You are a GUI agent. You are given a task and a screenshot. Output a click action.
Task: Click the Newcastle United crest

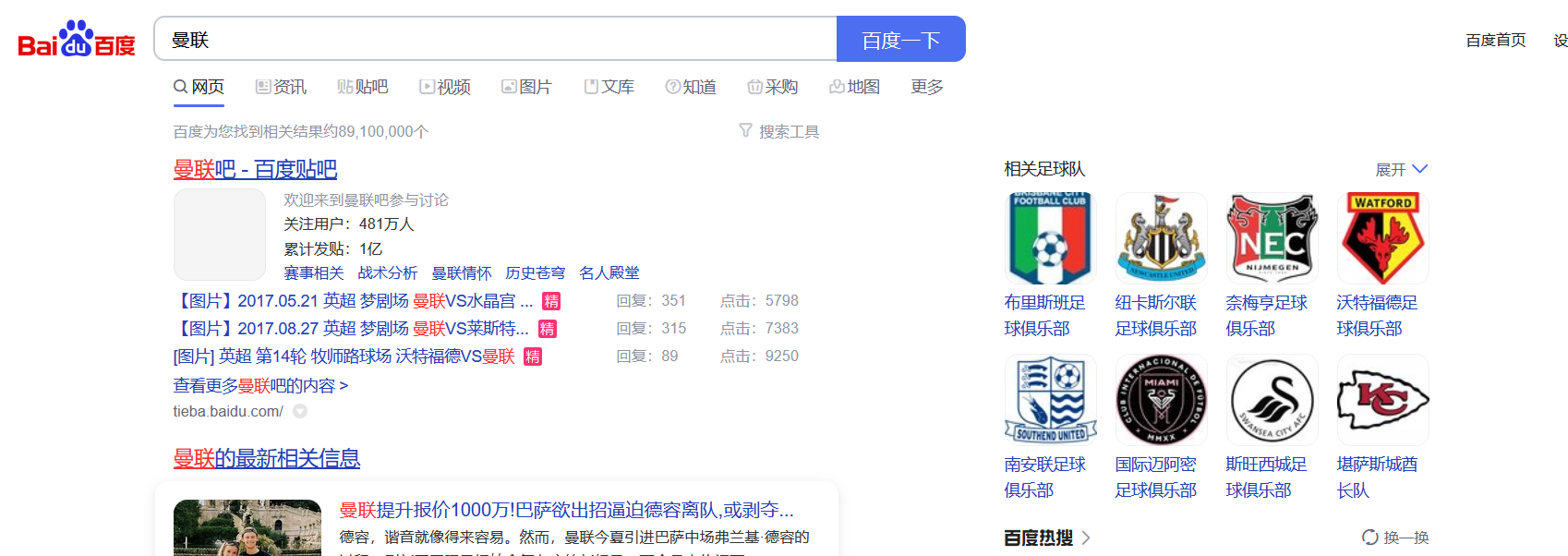(x=1162, y=238)
